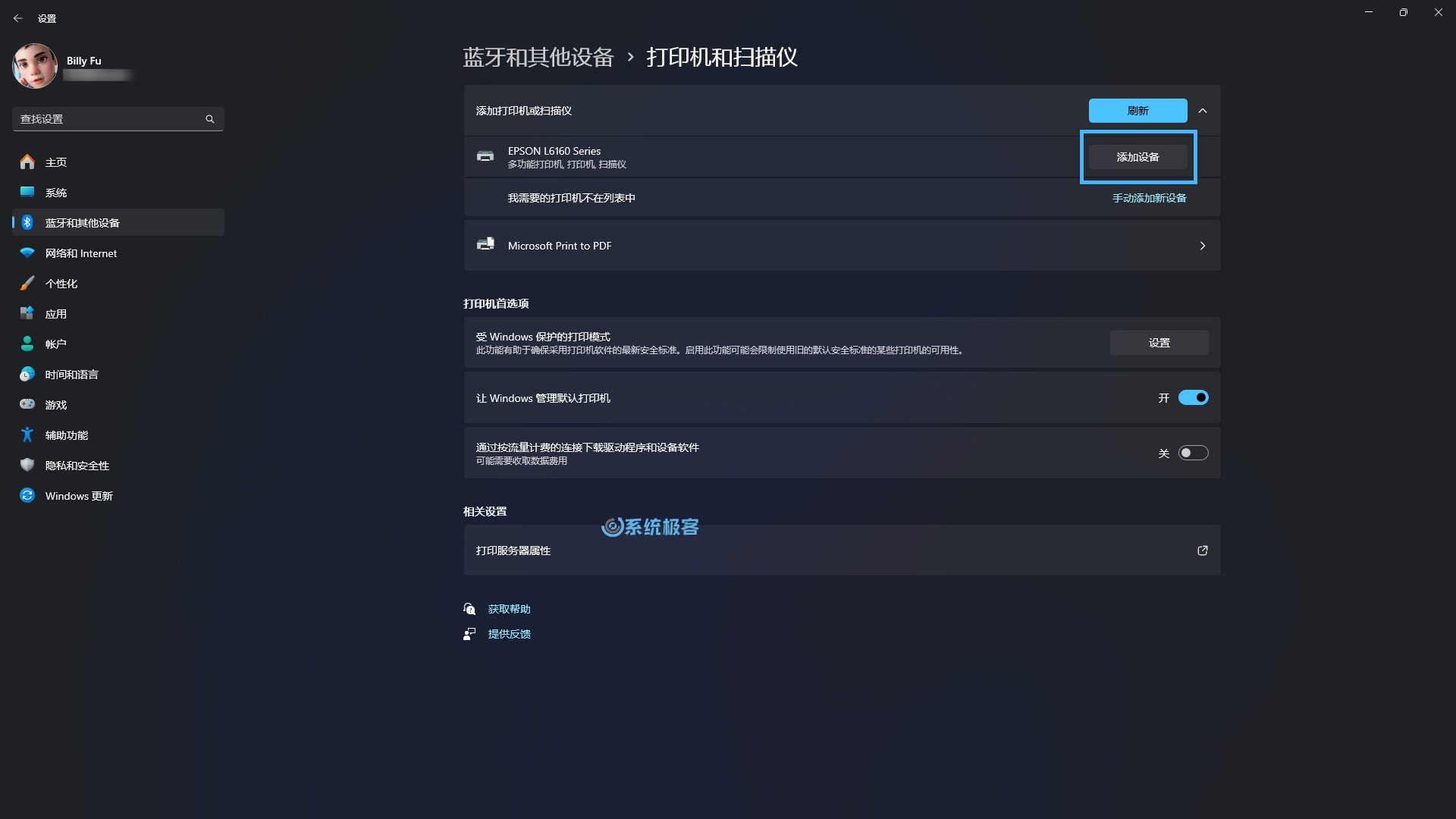Click the Home settings icon
The width and height of the screenshot is (1456, 819).
click(27, 161)
